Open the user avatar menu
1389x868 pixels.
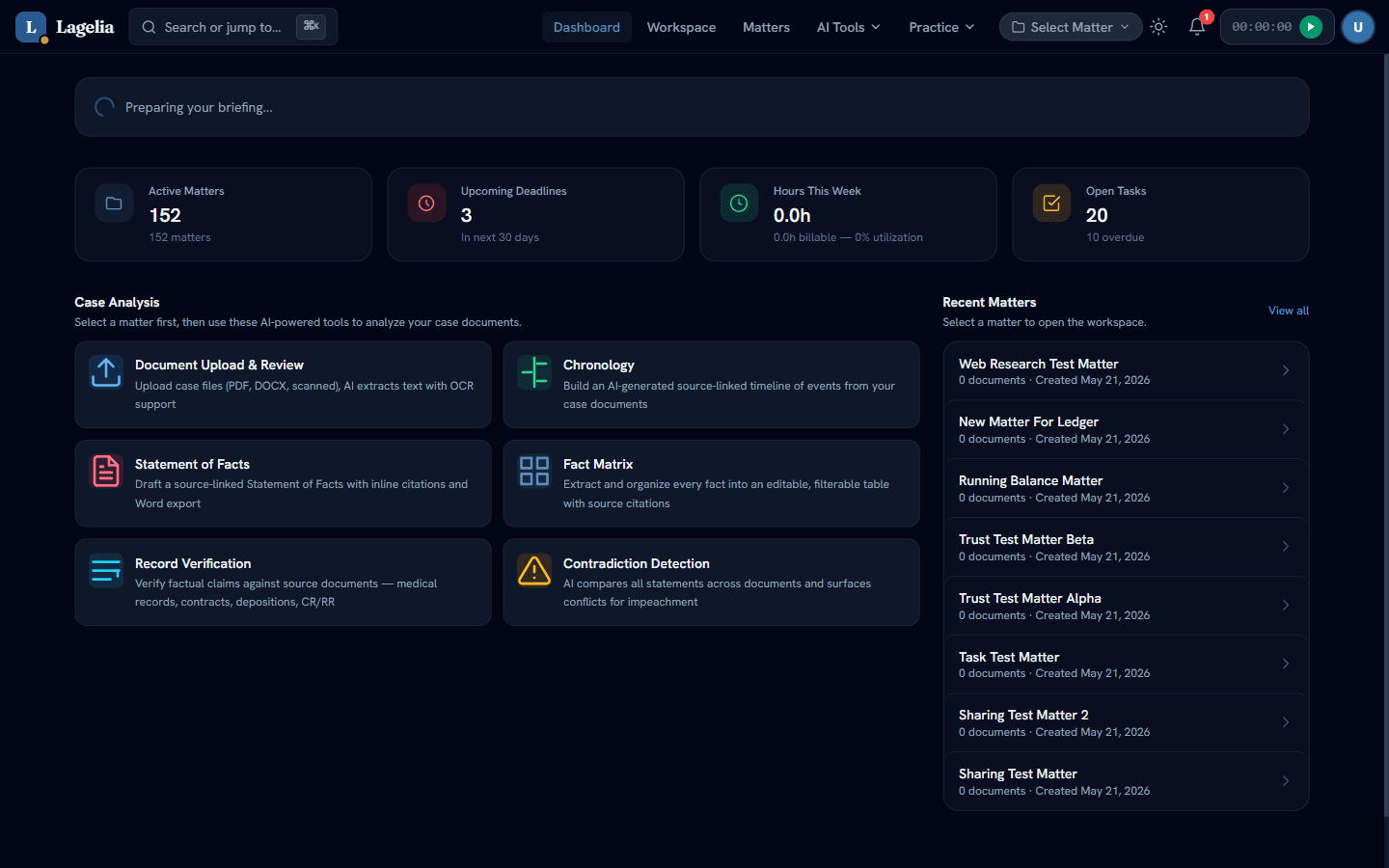(x=1357, y=27)
